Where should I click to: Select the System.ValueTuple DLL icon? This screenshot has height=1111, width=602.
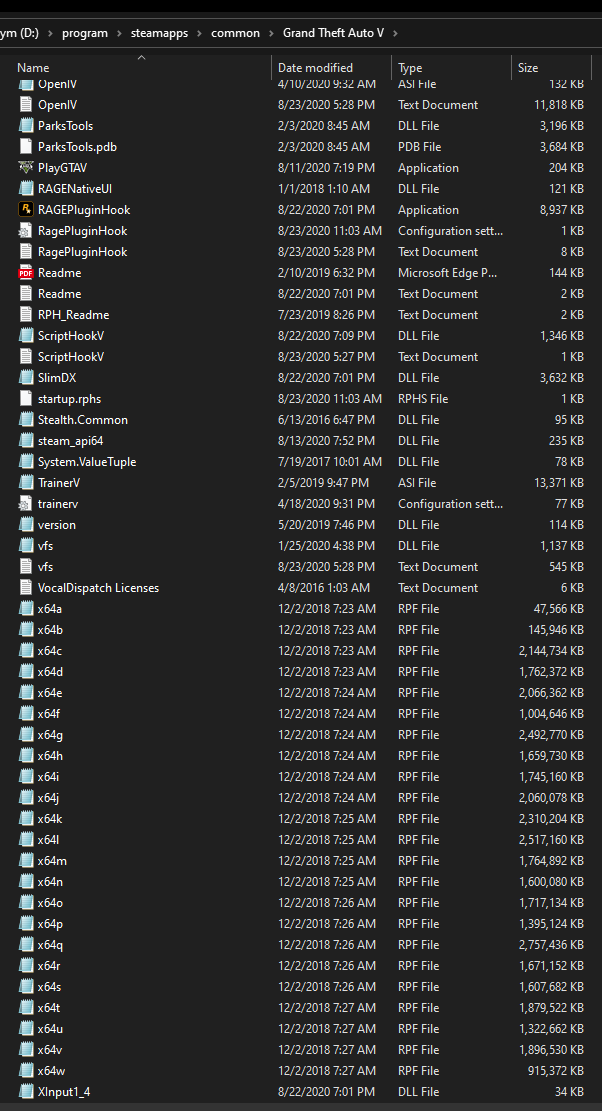[25, 462]
